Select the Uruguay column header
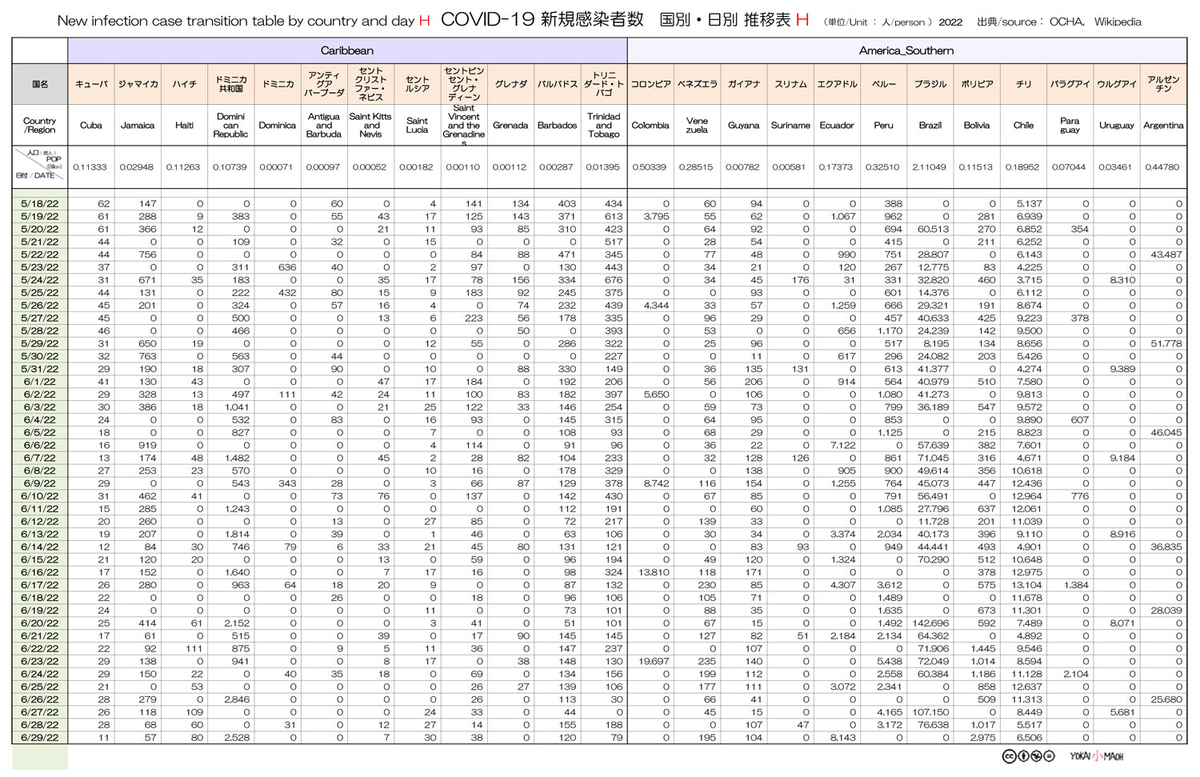This screenshot has height=777, width=1200. tap(1115, 125)
